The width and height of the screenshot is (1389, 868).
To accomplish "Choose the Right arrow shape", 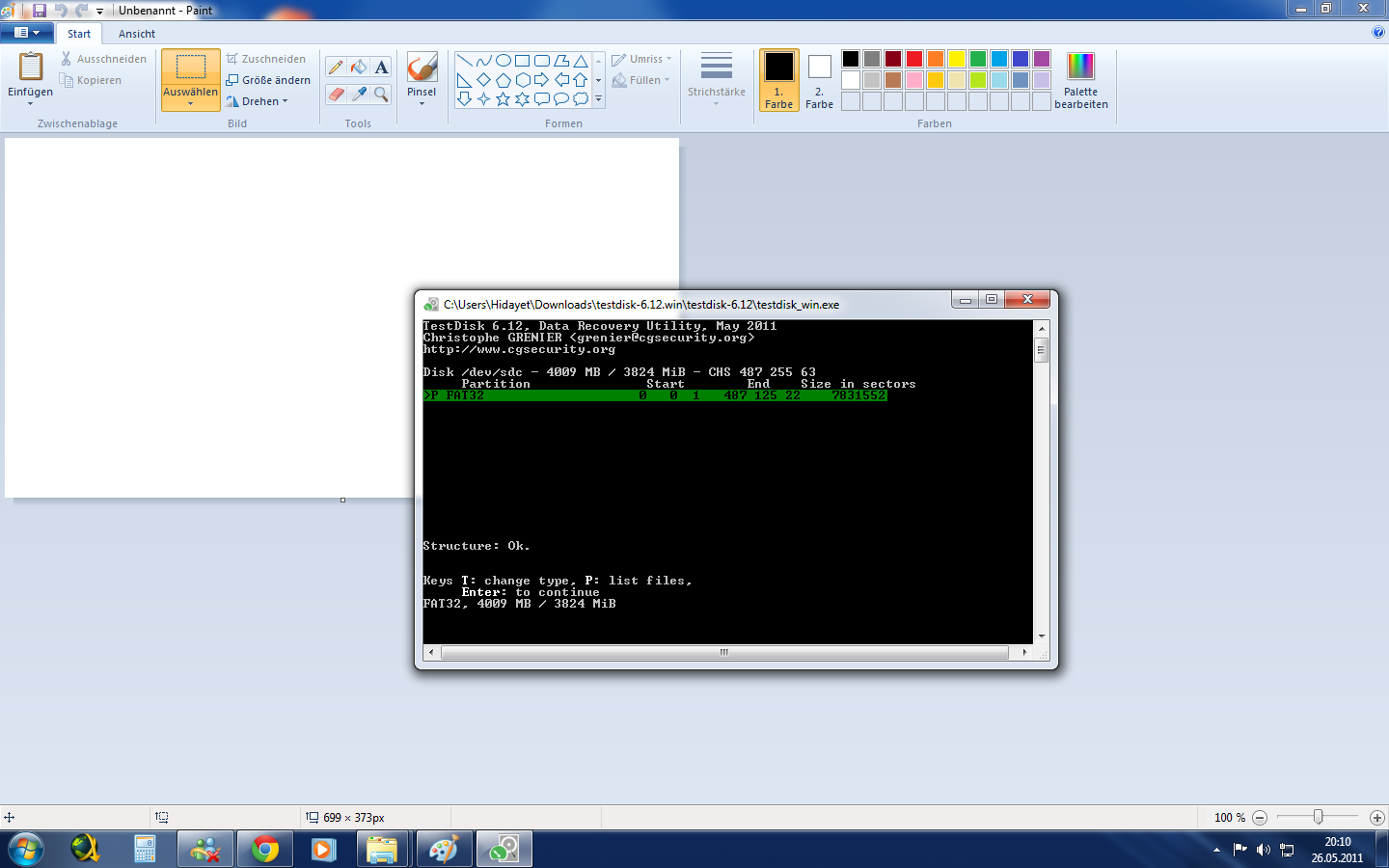I will [x=541, y=80].
